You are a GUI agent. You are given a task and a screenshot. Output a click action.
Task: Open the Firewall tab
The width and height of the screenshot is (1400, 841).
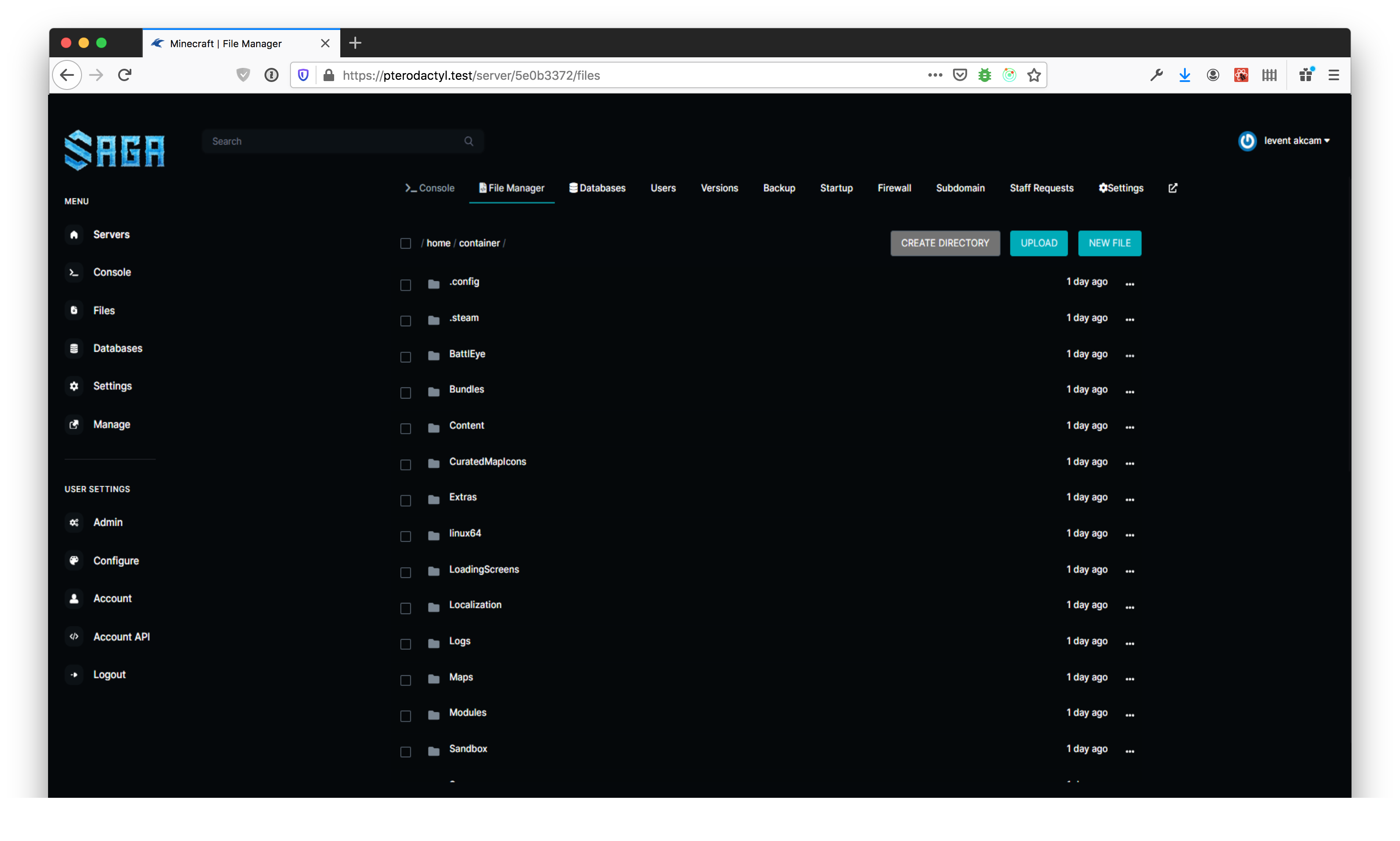[894, 188]
